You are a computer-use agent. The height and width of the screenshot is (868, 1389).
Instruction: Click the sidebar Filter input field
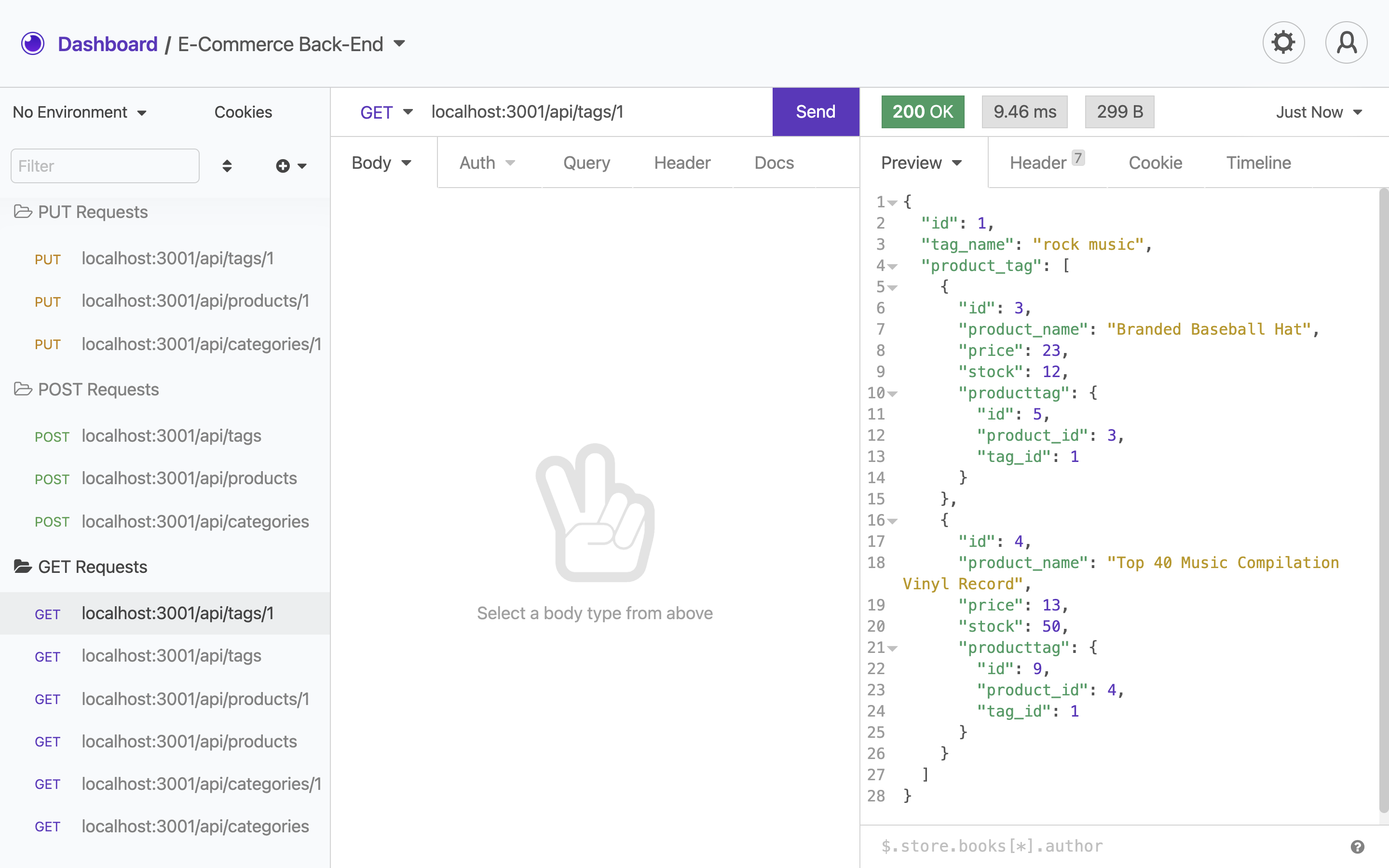(105, 166)
